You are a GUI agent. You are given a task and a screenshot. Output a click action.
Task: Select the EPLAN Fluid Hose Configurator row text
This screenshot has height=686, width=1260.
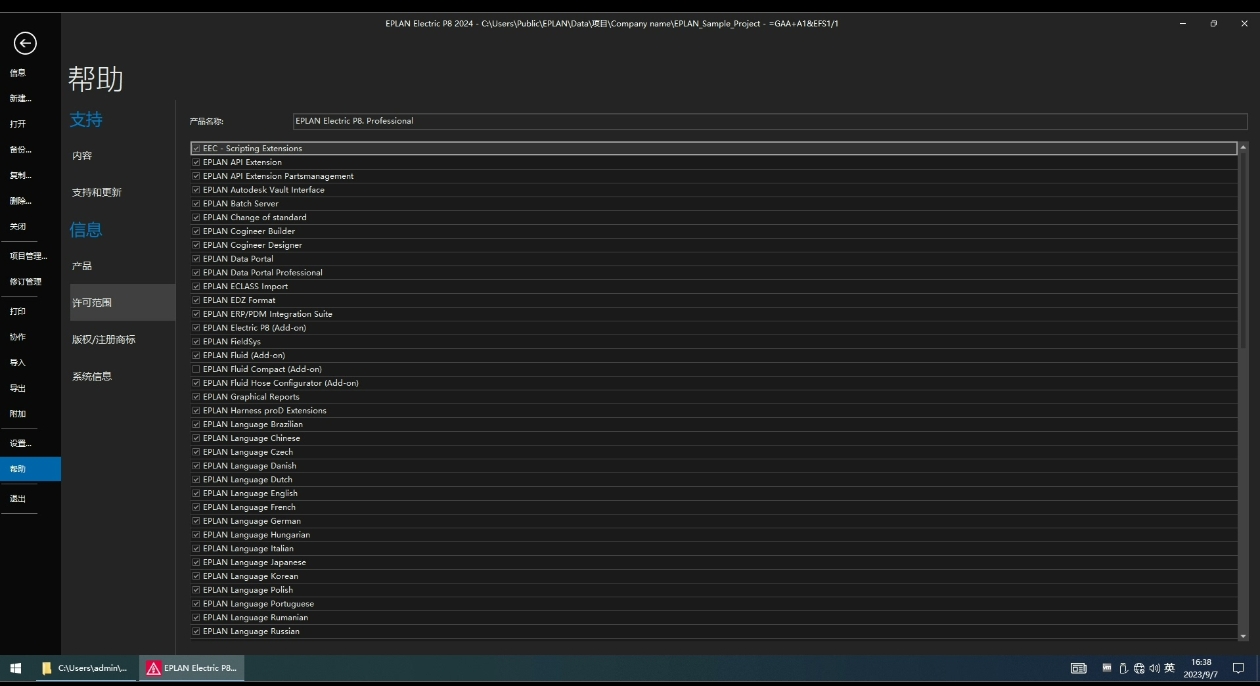(x=280, y=383)
